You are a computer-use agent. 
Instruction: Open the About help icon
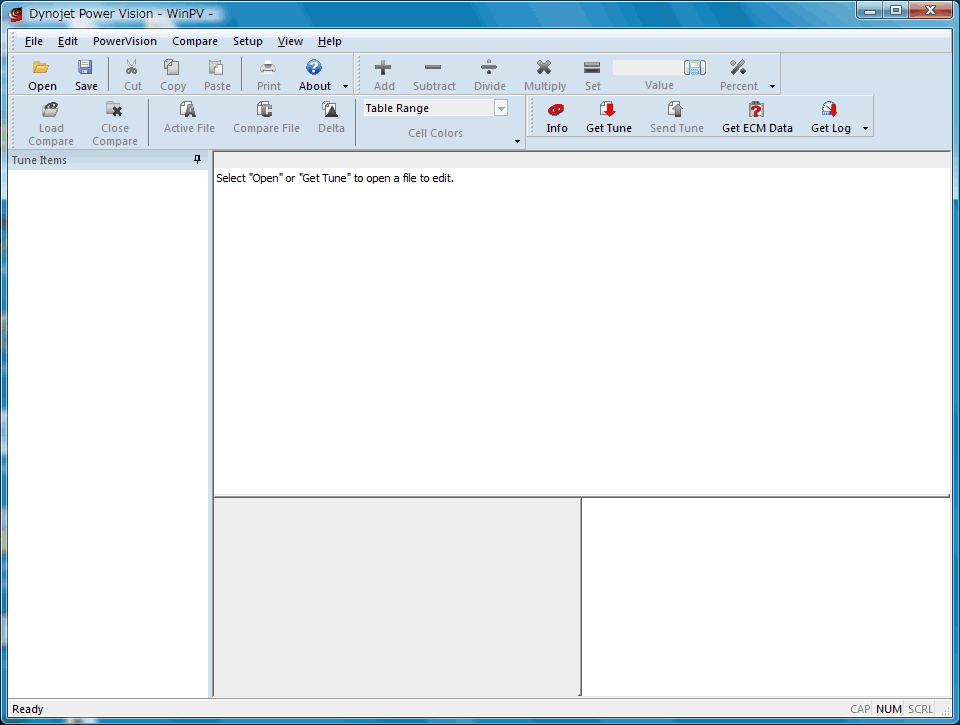pos(314,67)
